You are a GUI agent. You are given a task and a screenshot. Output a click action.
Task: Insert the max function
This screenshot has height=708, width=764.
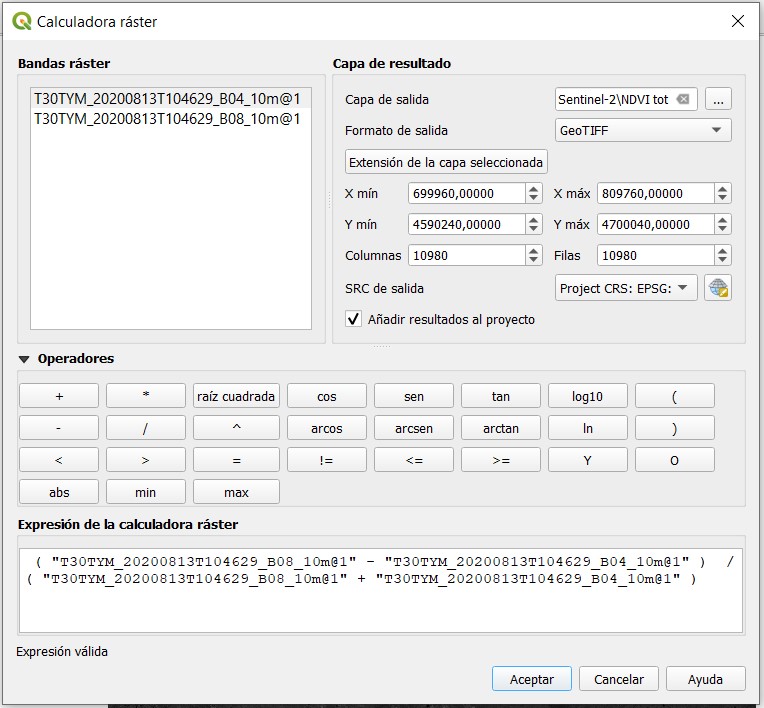236,492
